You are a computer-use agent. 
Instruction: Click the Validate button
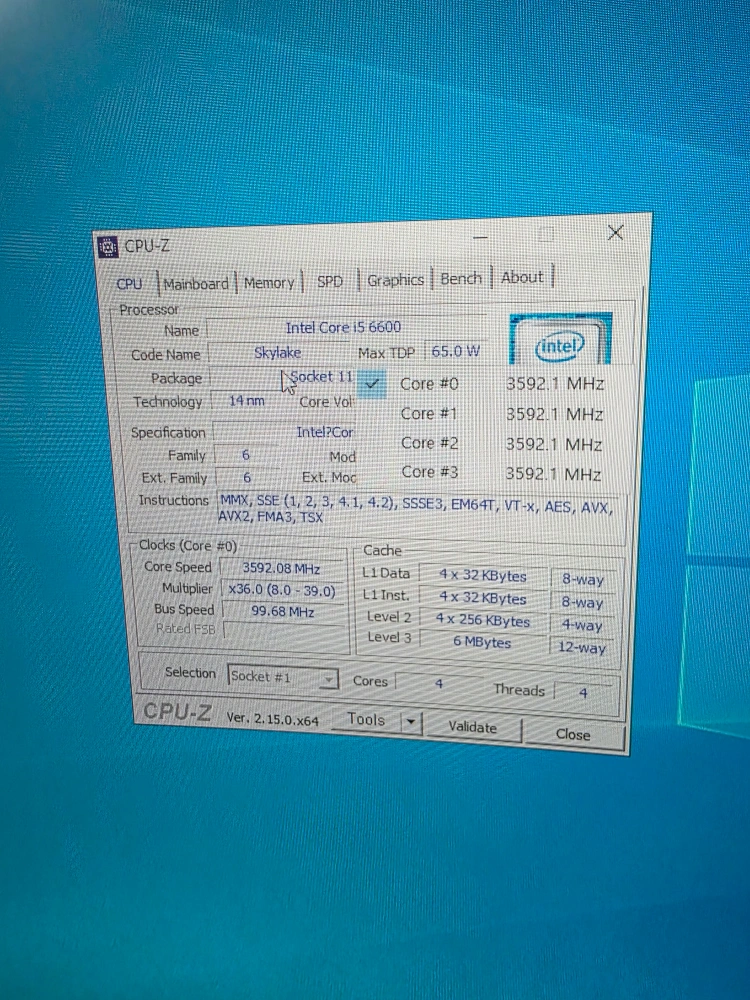473,727
